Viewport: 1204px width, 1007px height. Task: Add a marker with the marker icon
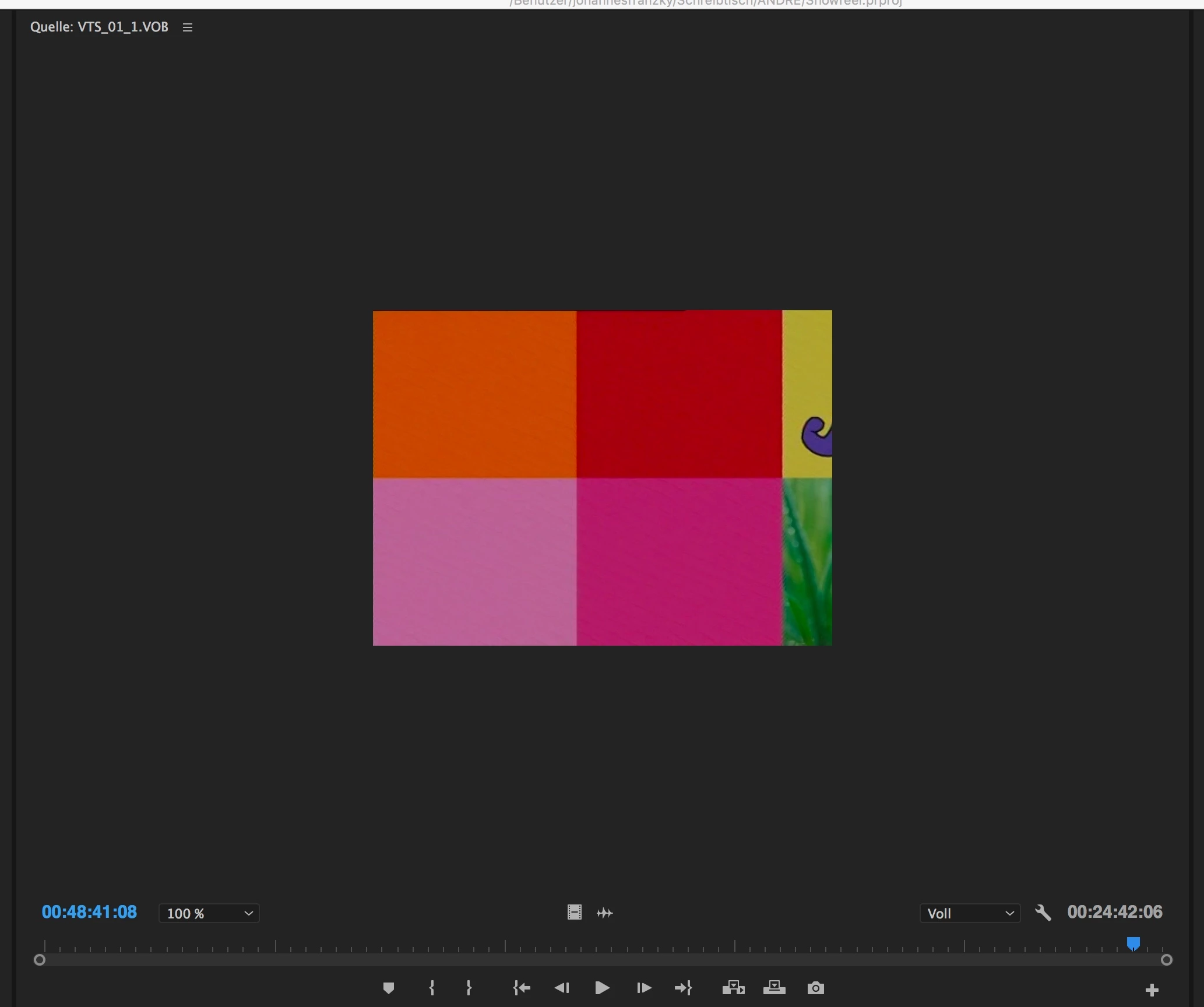pyautogui.click(x=389, y=988)
